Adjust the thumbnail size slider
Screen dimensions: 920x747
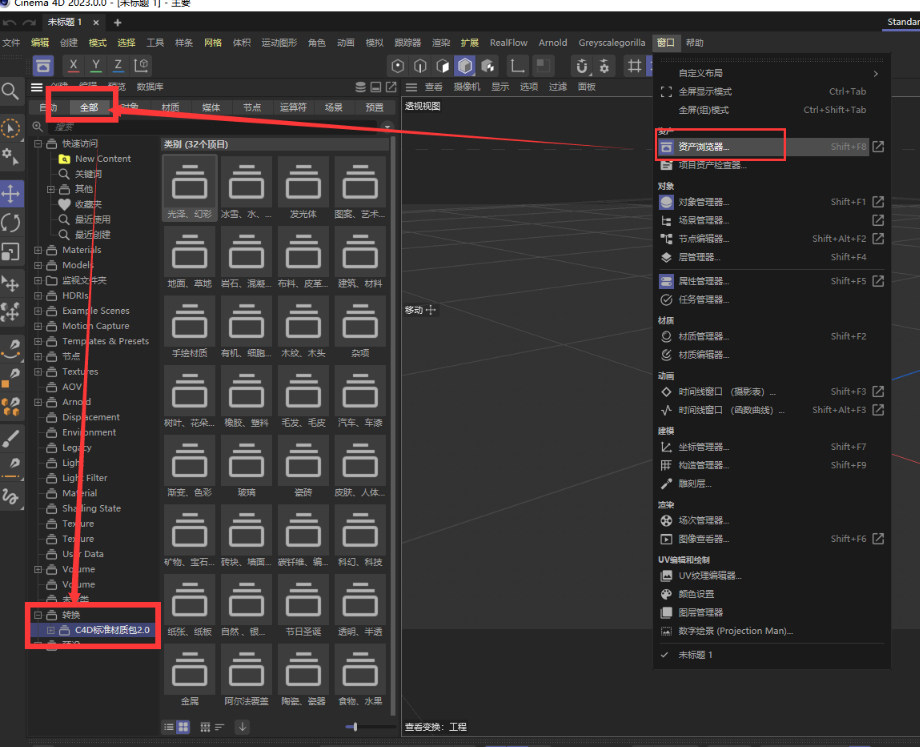click(357, 727)
